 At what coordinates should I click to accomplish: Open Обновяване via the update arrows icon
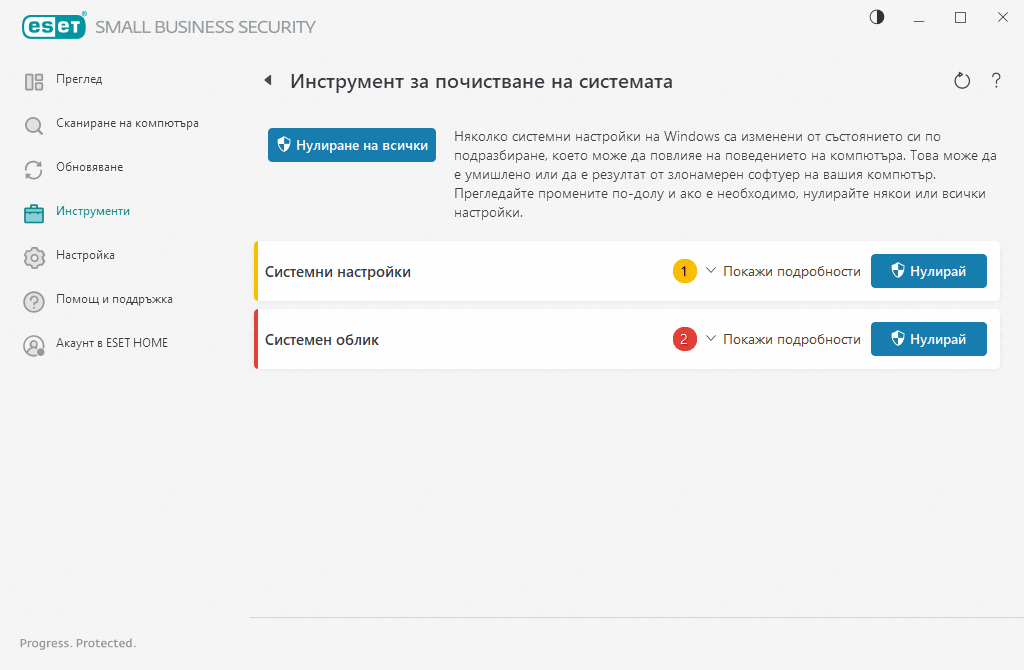(33, 169)
